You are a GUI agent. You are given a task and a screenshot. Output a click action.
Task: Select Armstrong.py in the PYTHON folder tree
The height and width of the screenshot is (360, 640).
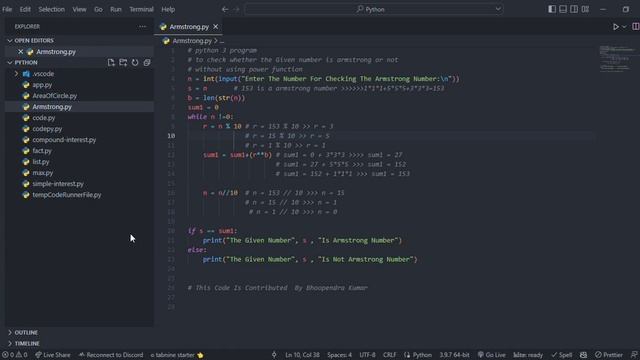coord(79,107)
